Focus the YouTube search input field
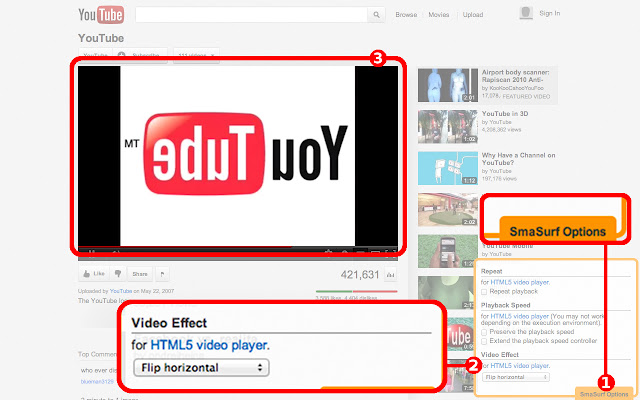 (x=251, y=15)
